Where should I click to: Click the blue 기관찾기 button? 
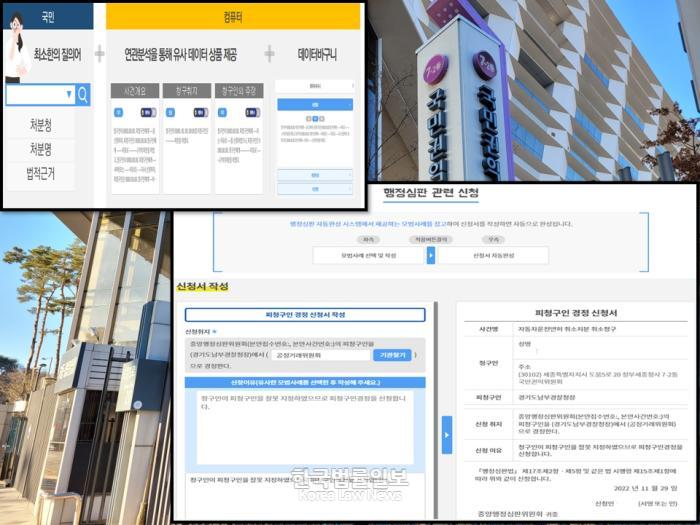tap(392, 355)
